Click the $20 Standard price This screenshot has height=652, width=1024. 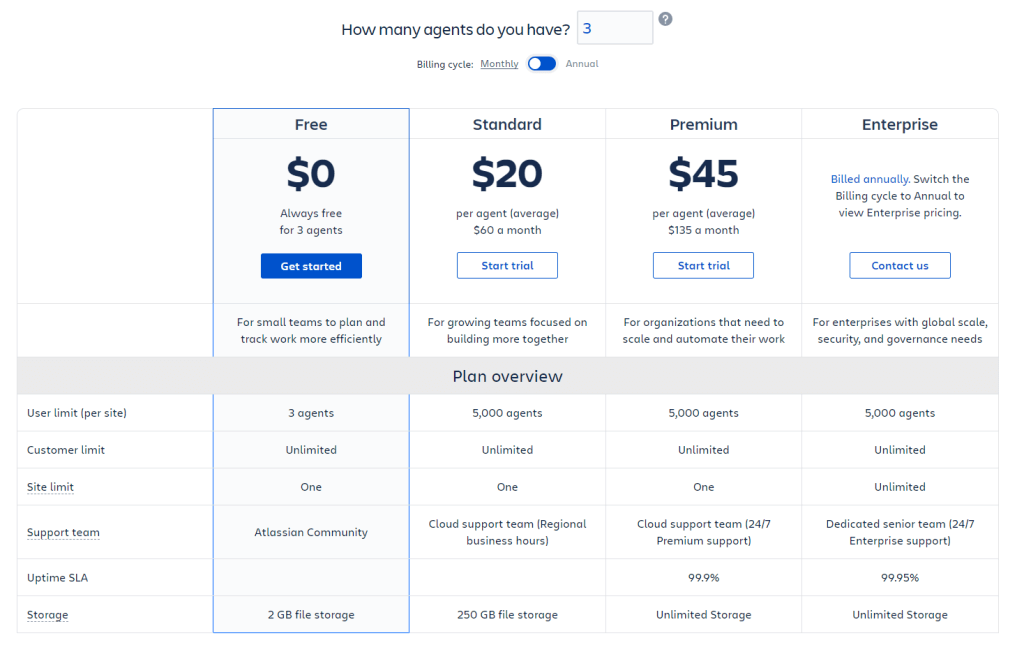tap(507, 174)
